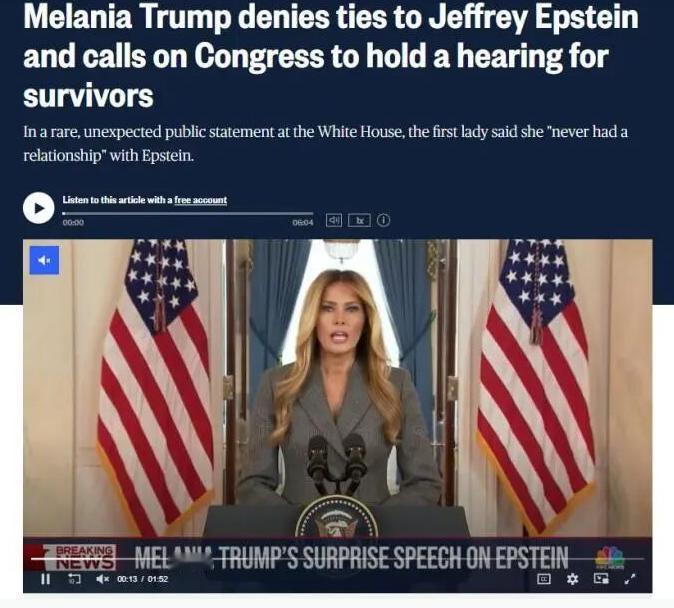Screen dimensions: 674x608
Task: Open the free account link
Action: (x=200, y=200)
